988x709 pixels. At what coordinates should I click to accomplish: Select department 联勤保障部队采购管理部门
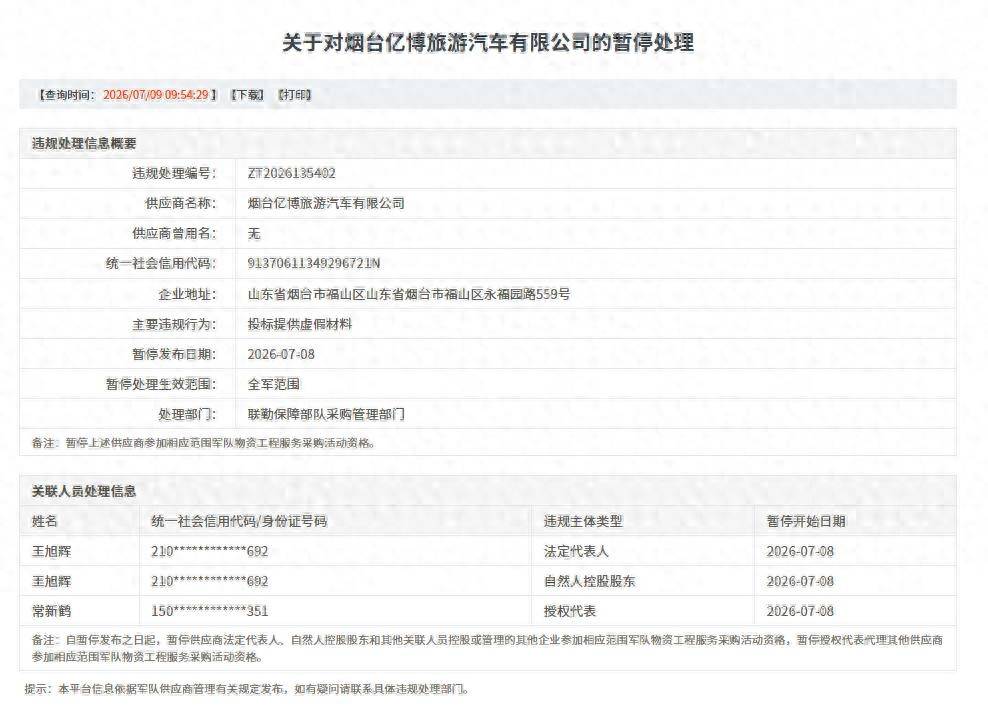[x=326, y=414]
